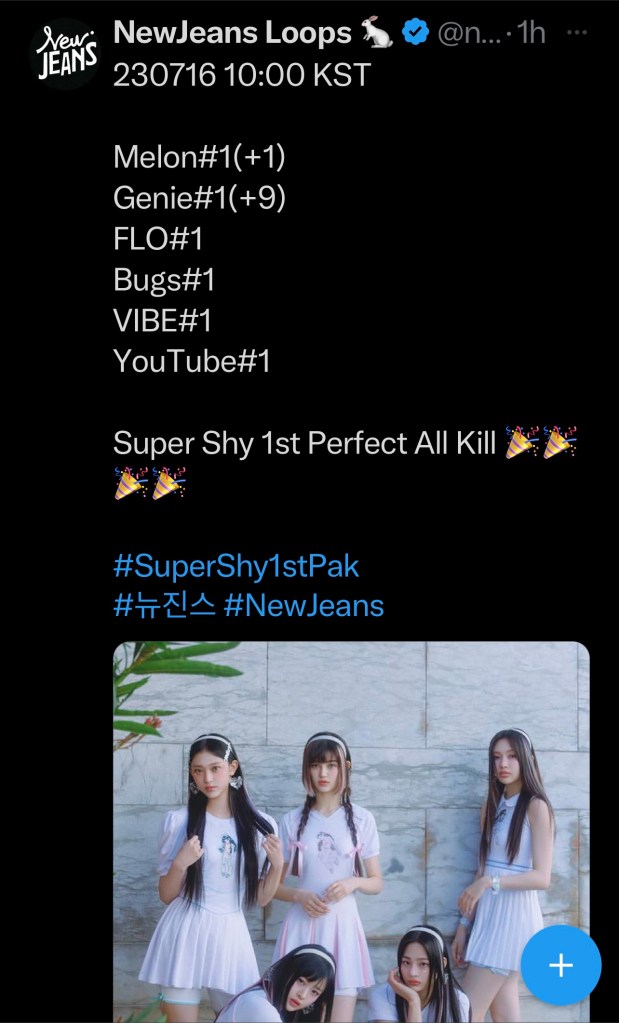This screenshot has width=619, height=1023.
Task: Click the 1h tweet timestamp
Action: [532, 33]
